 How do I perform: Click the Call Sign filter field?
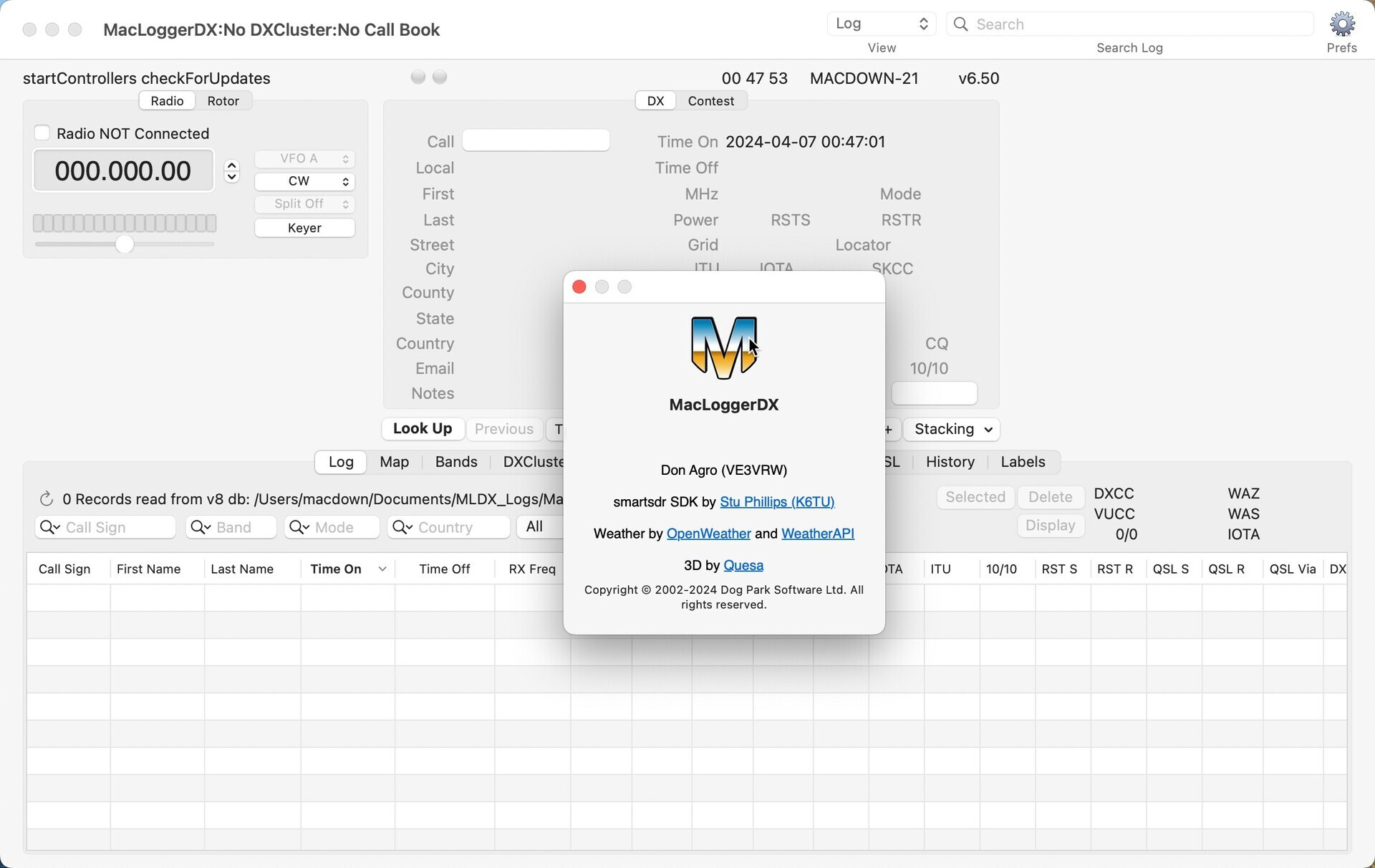pyautogui.click(x=105, y=527)
